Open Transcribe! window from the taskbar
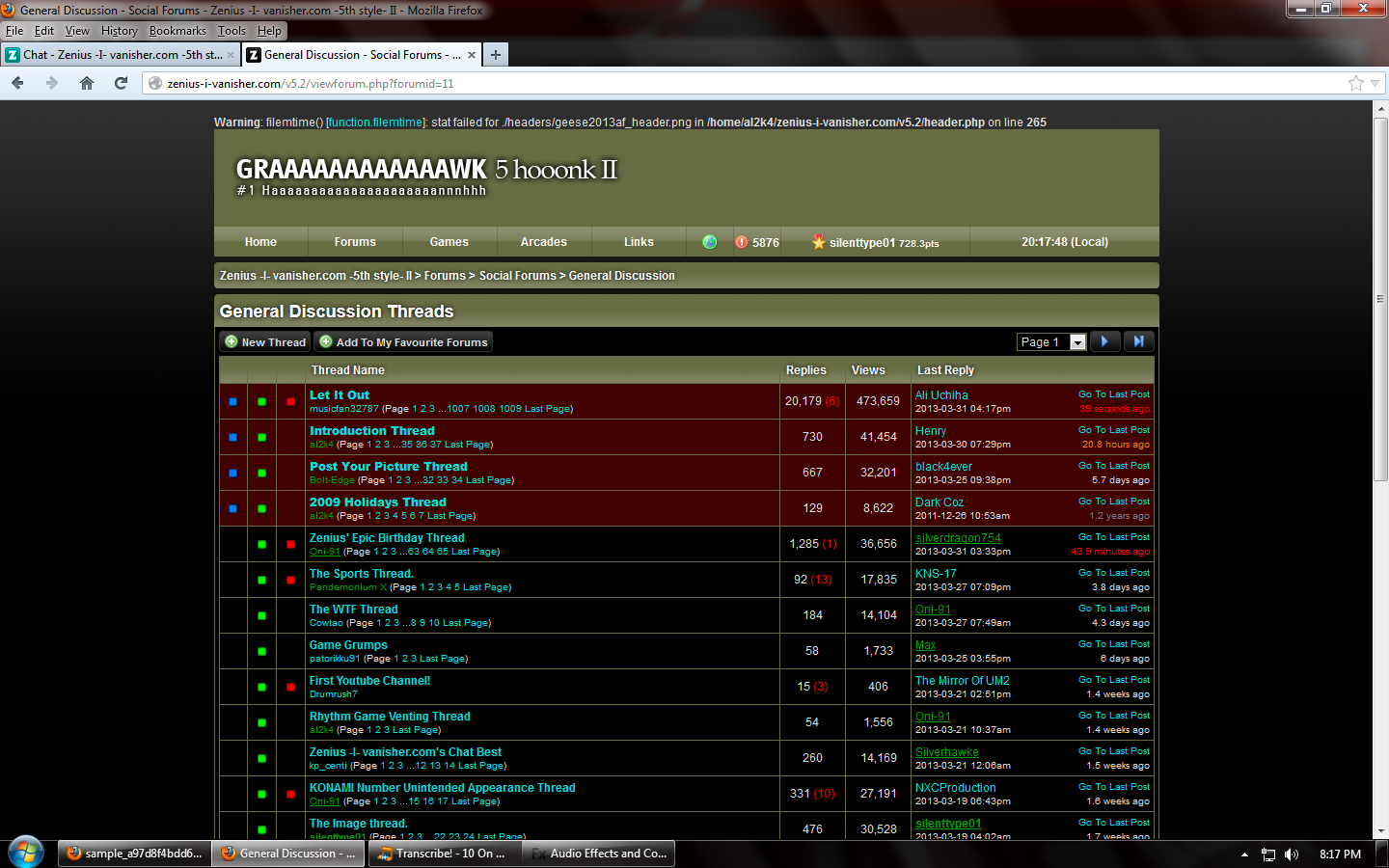The height and width of the screenshot is (868, 1389). [443, 854]
